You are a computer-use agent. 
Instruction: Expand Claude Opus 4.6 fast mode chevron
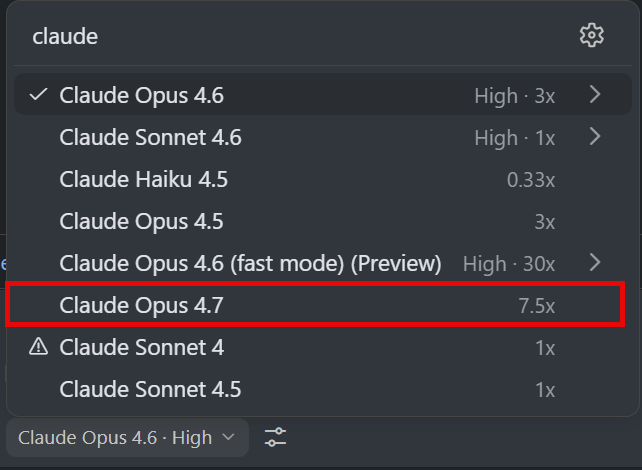click(x=595, y=263)
